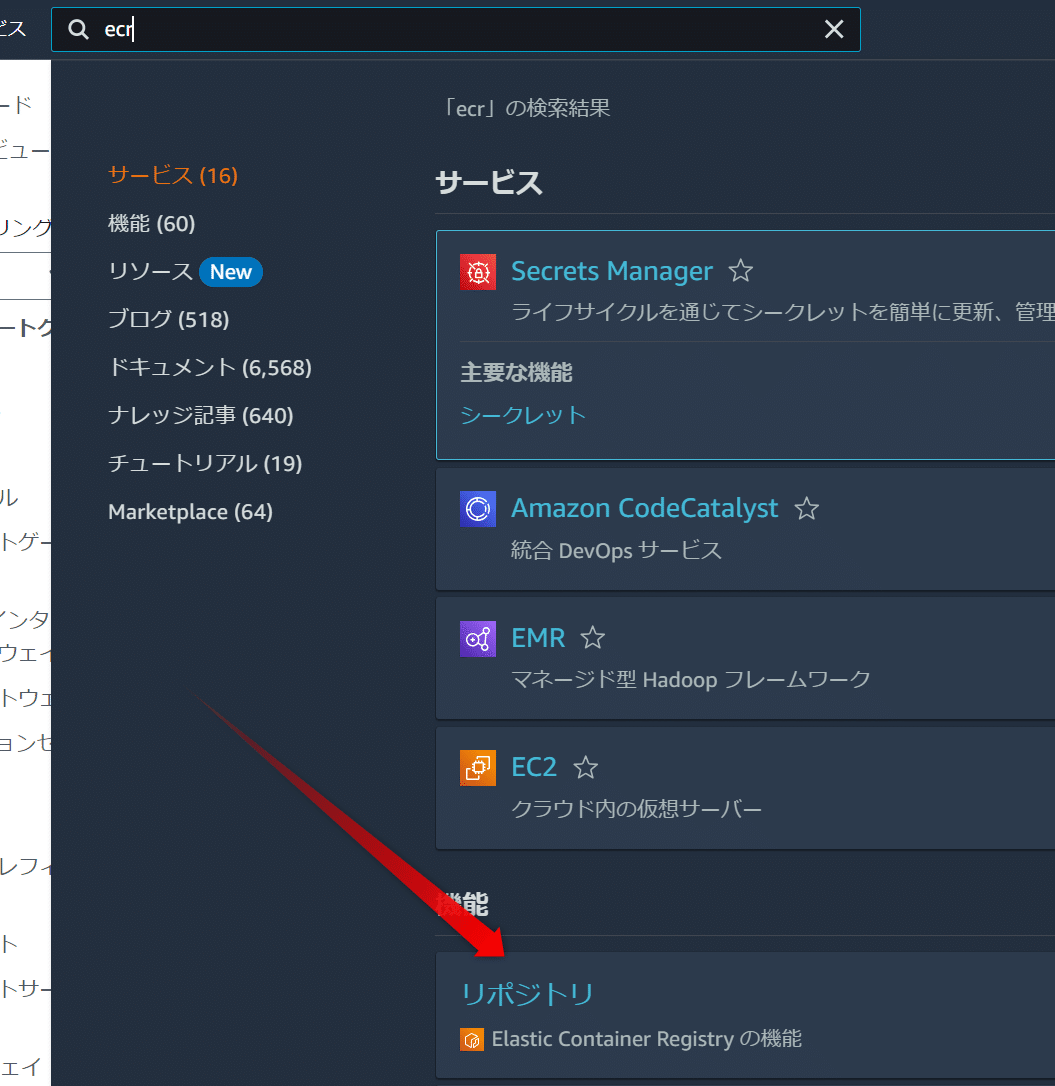Select the サービス (16) filter
1055x1086 pixels.
(x=173, y=175)
